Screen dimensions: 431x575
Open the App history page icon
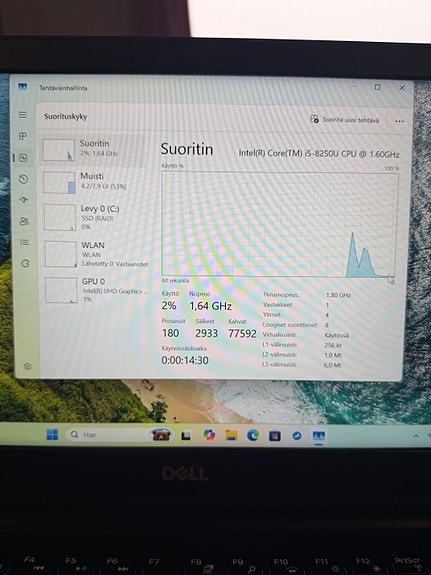pos(23,179)
